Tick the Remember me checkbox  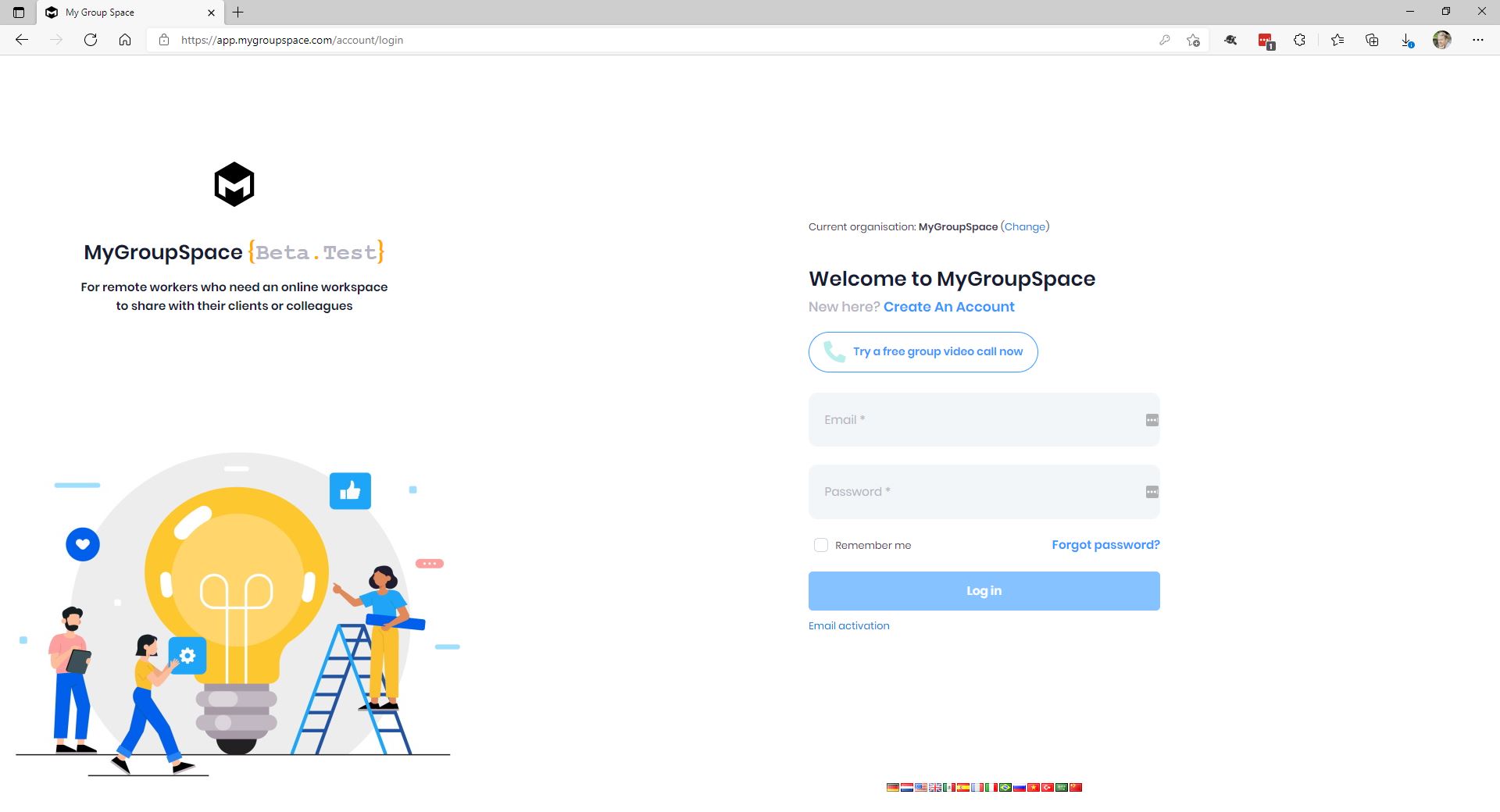(820, 545)
